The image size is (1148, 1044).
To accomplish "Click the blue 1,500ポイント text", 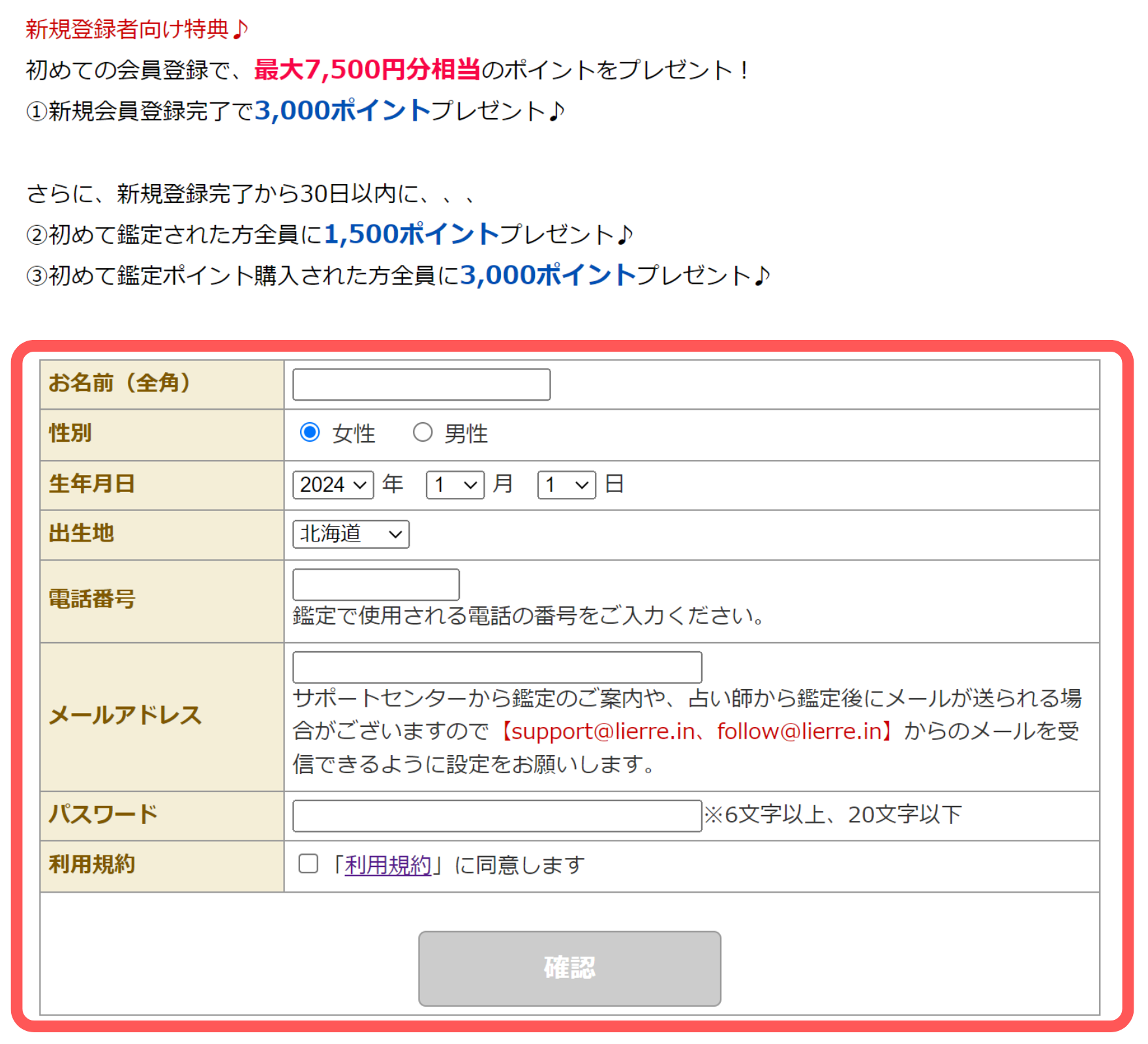I will click(x=411, y=234).
